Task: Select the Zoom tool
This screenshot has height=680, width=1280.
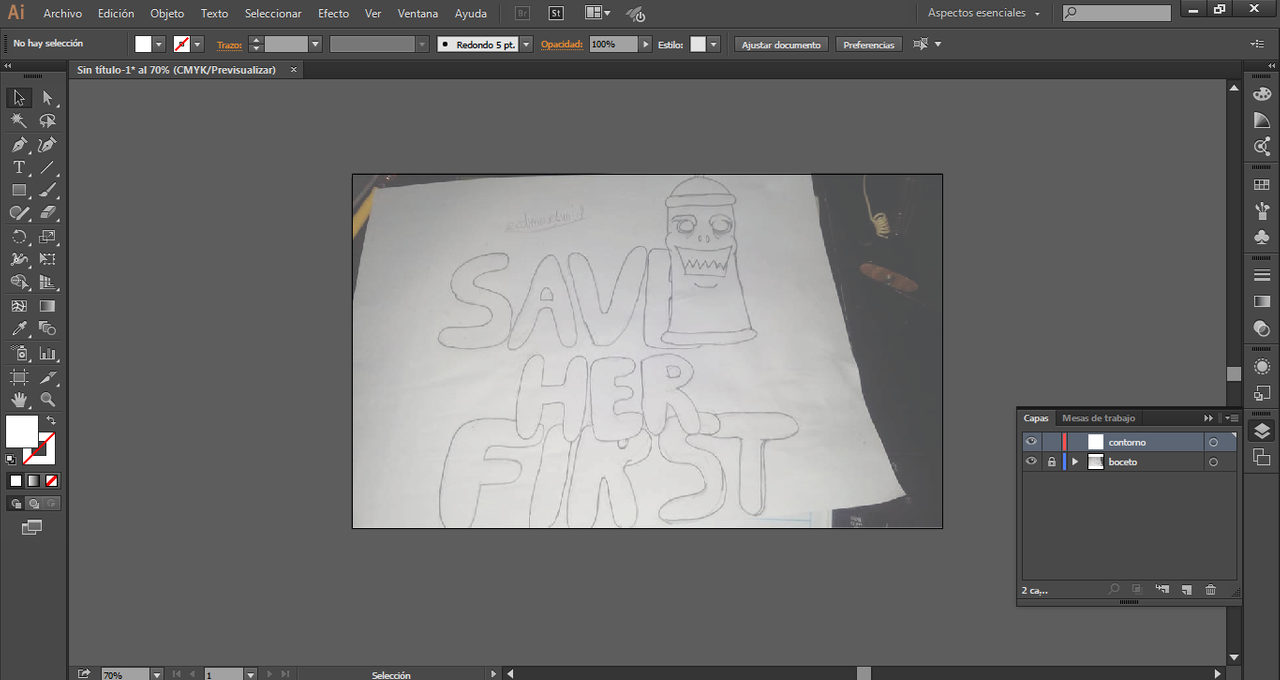Action: pos(47,400)
